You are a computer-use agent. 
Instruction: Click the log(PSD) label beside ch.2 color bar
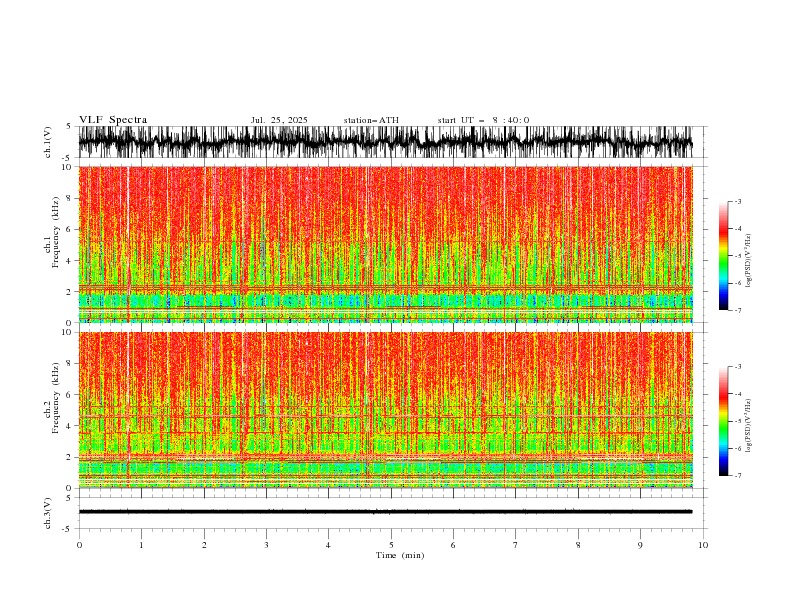[748, 426]
